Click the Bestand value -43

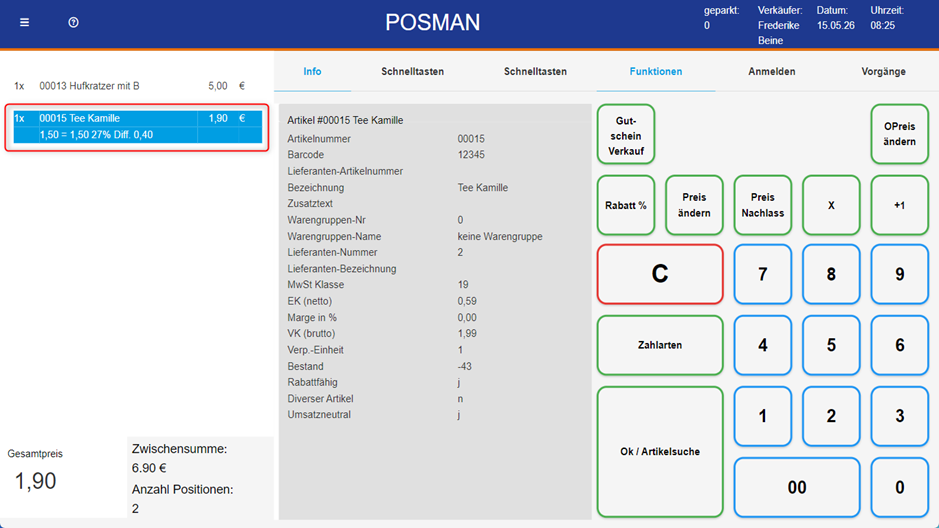click(x=465, y=366)
